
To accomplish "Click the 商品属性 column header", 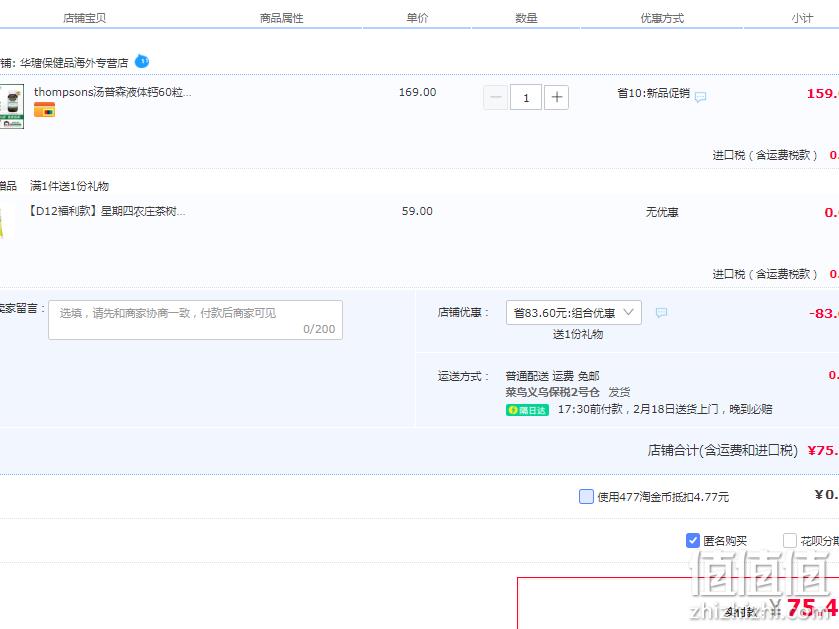I will [x=281, y=18].
